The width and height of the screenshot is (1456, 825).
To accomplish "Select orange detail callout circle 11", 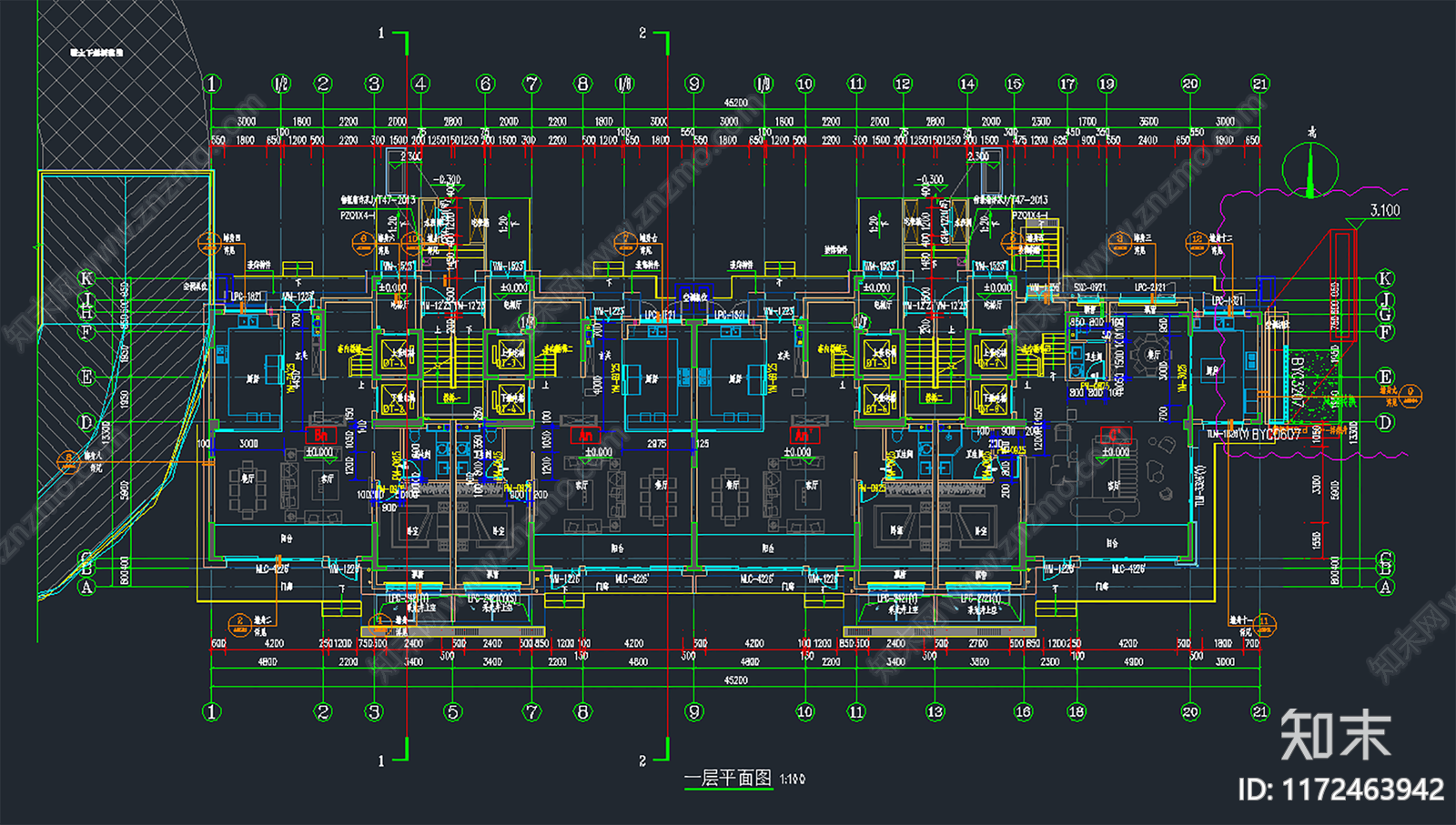I will click(x=1263, y=625).
